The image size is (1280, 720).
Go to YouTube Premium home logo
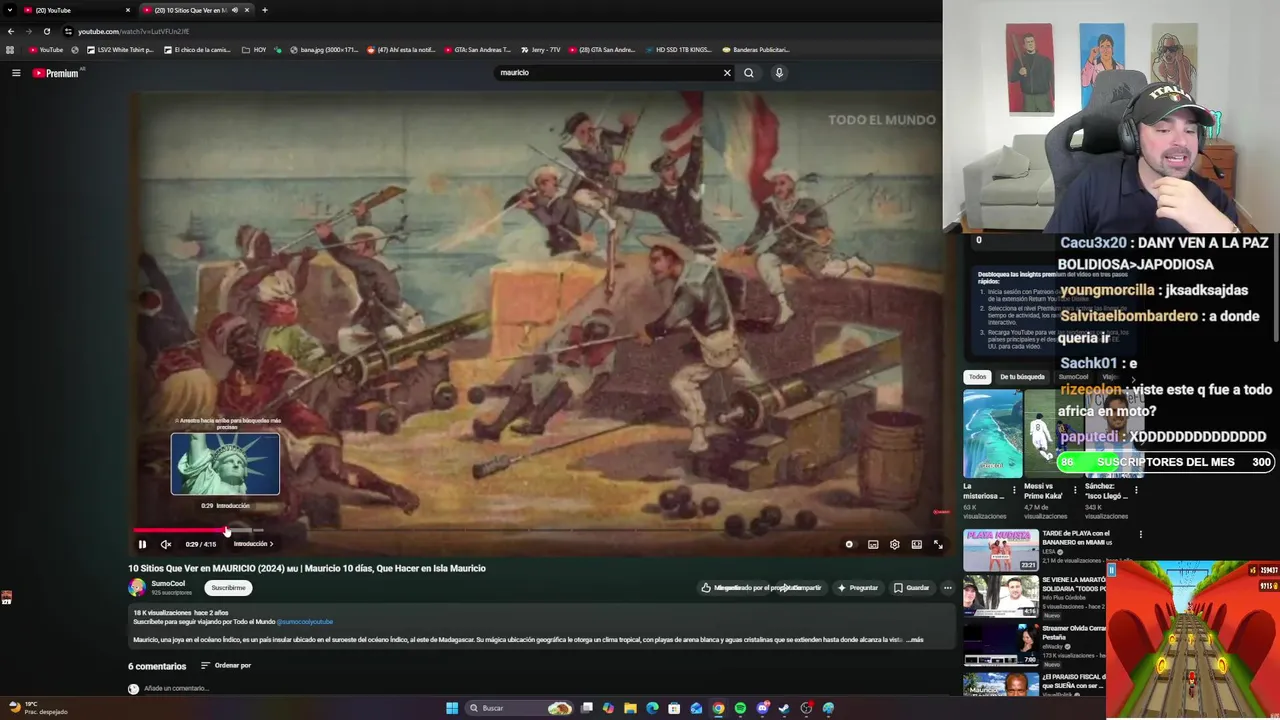point(56,73)
